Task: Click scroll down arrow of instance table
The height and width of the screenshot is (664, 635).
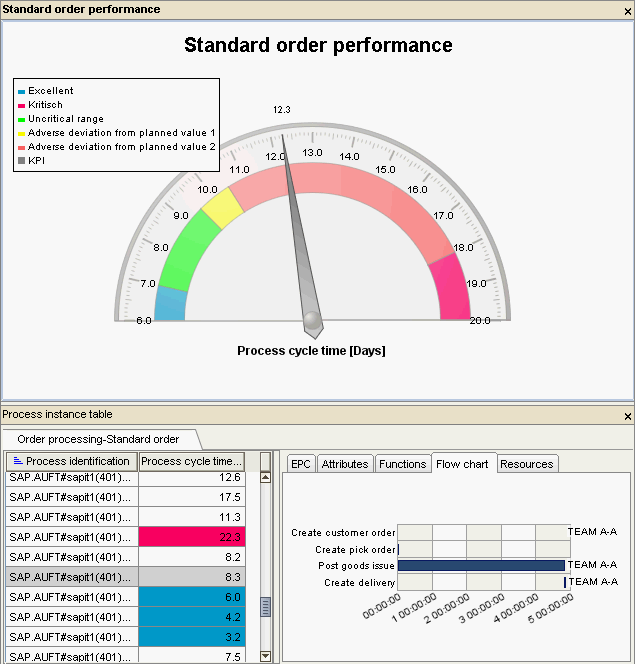Action: (265, 656)
